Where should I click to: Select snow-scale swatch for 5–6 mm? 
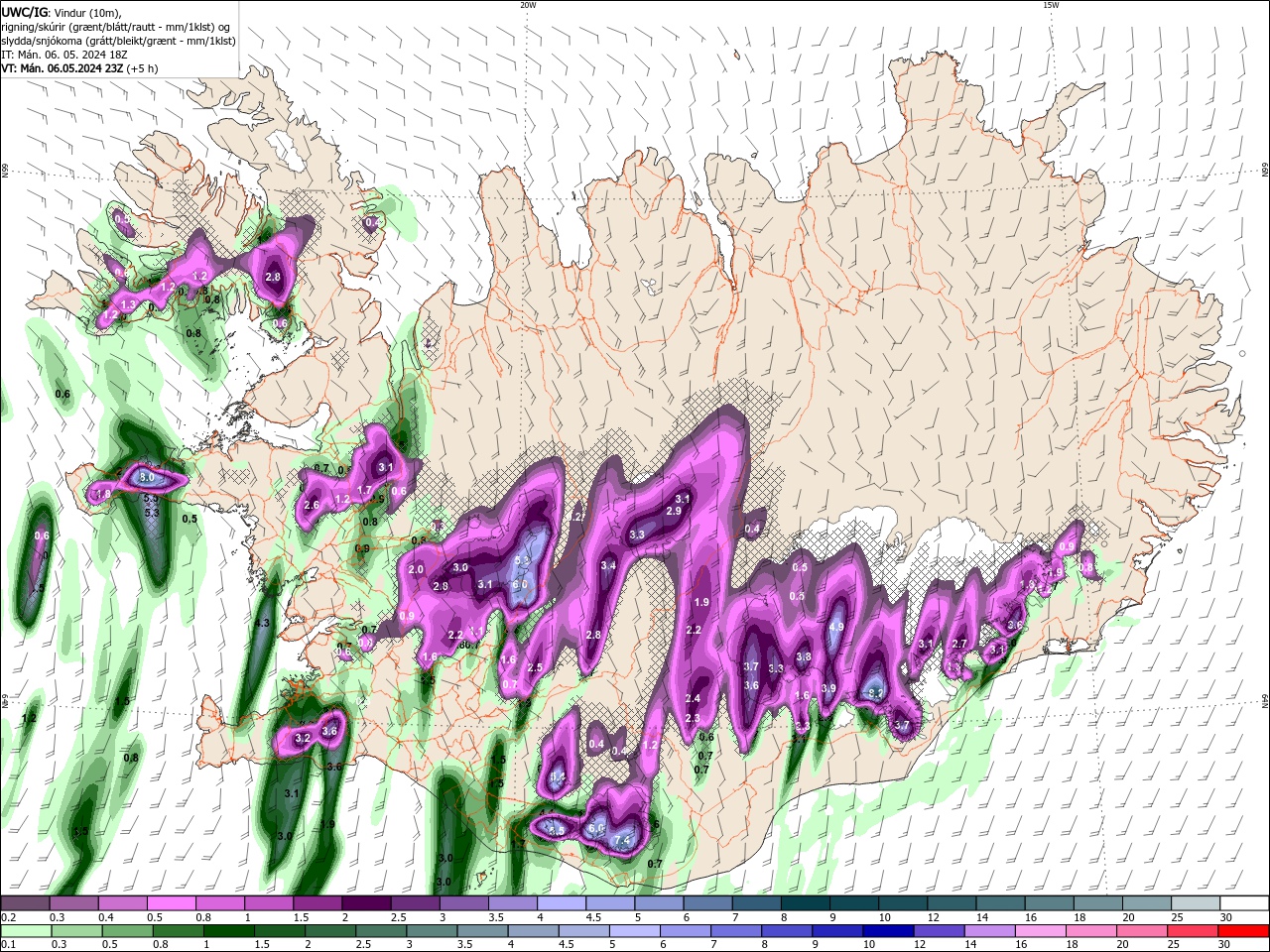(x=659, y=903)
